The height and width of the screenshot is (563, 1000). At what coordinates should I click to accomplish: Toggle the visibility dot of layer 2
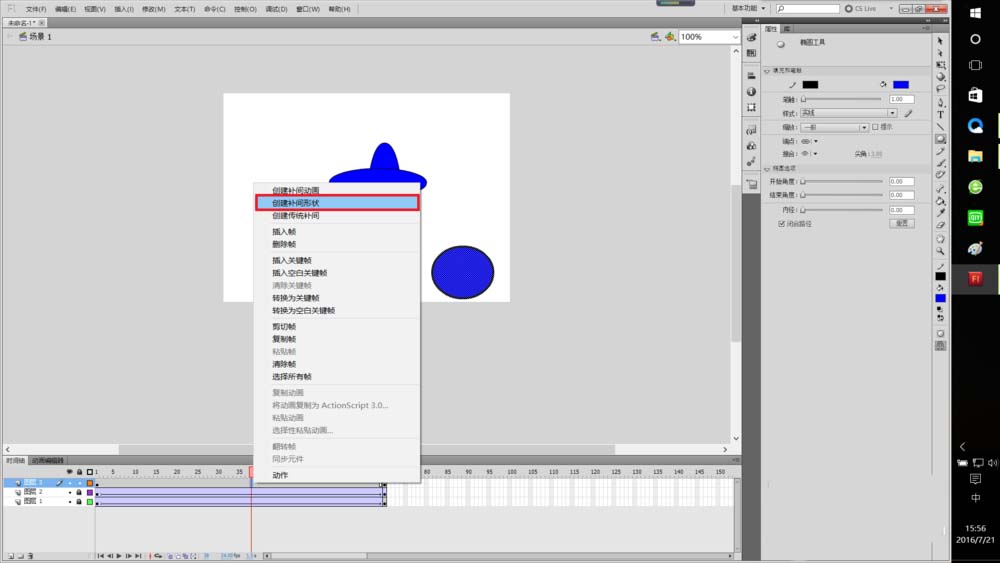(x=70, y=492)
